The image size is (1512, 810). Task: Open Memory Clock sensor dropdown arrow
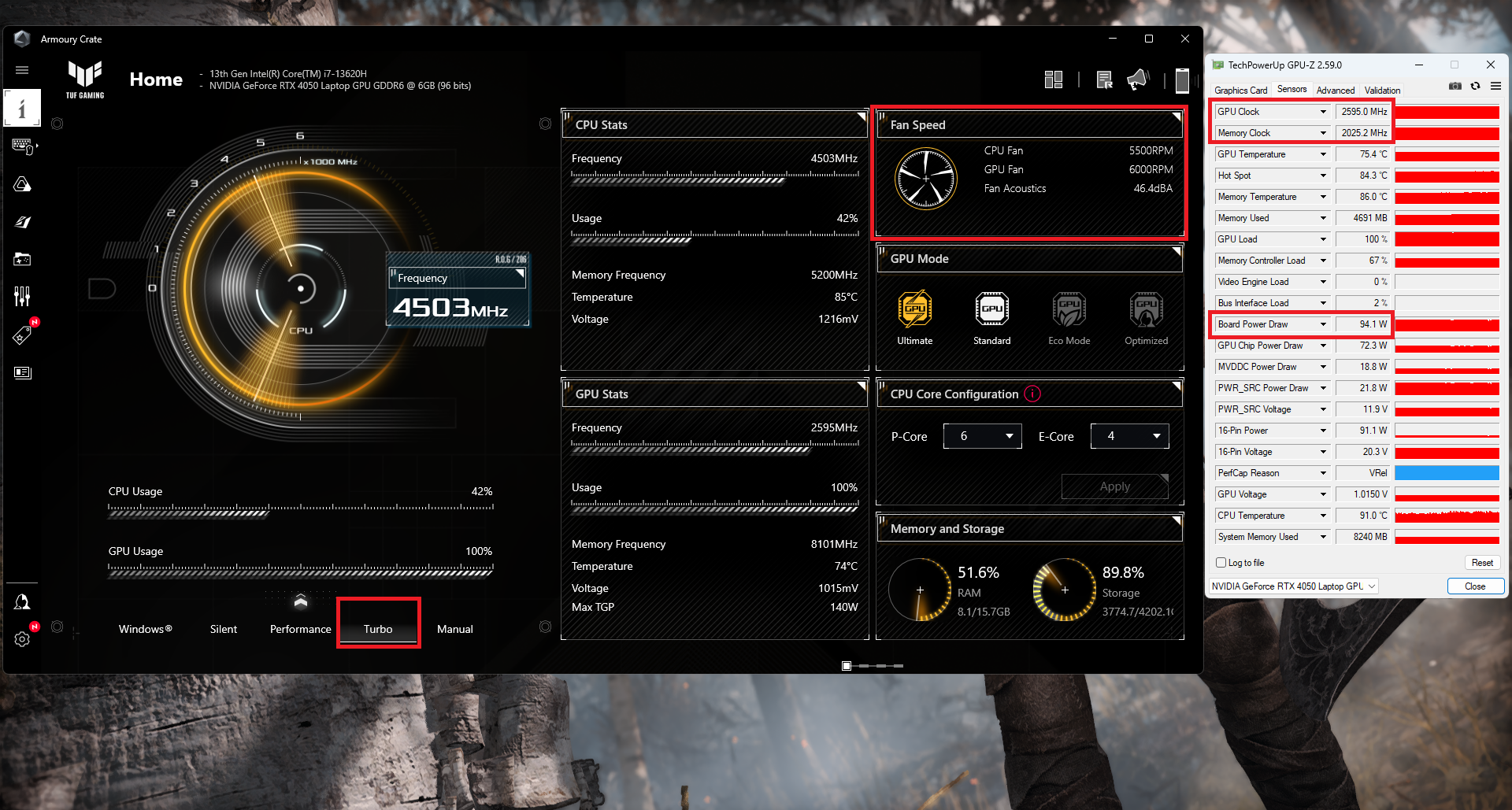point(1323,133)
